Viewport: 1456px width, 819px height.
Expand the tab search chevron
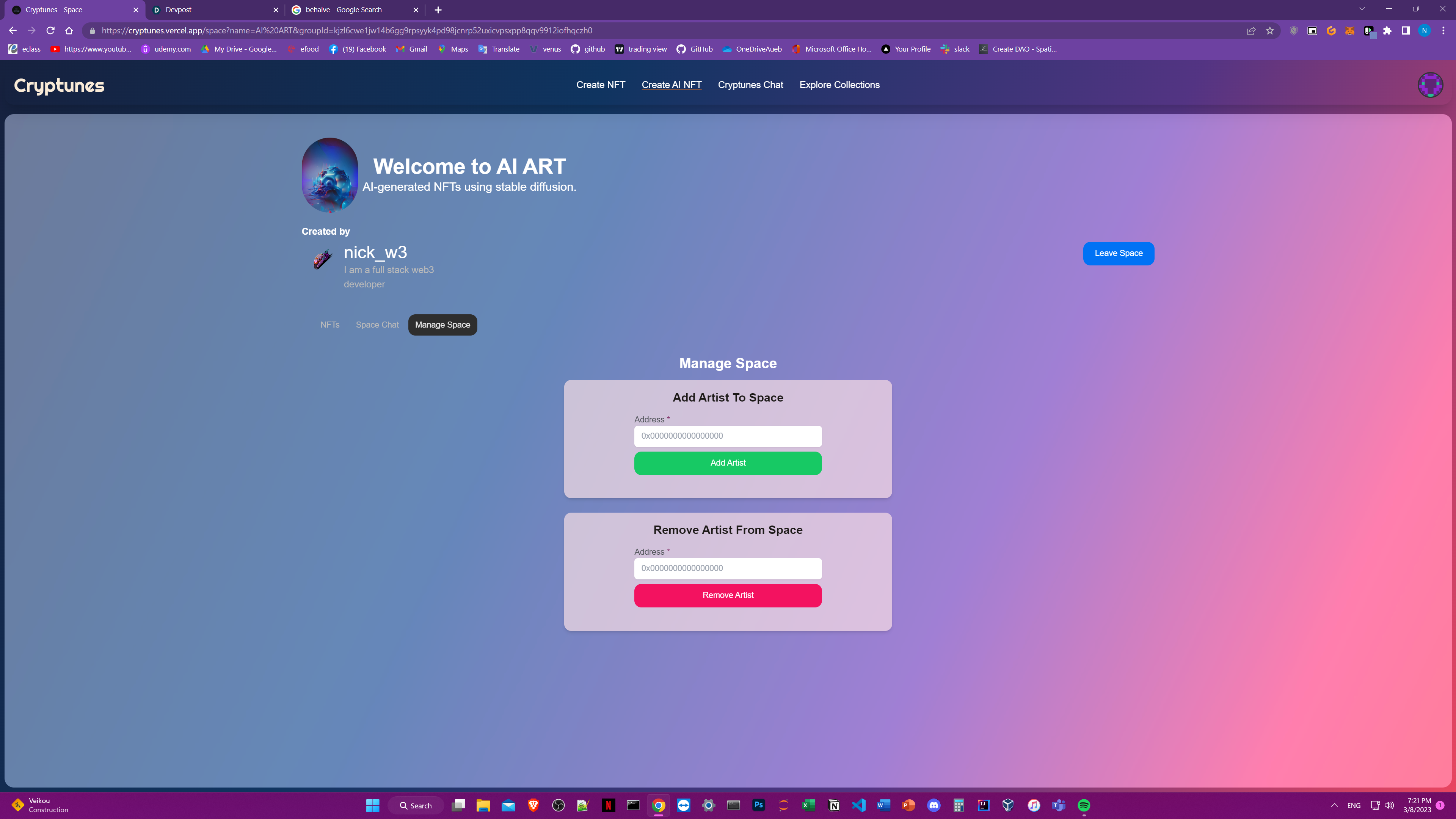tap(1362, 9)
